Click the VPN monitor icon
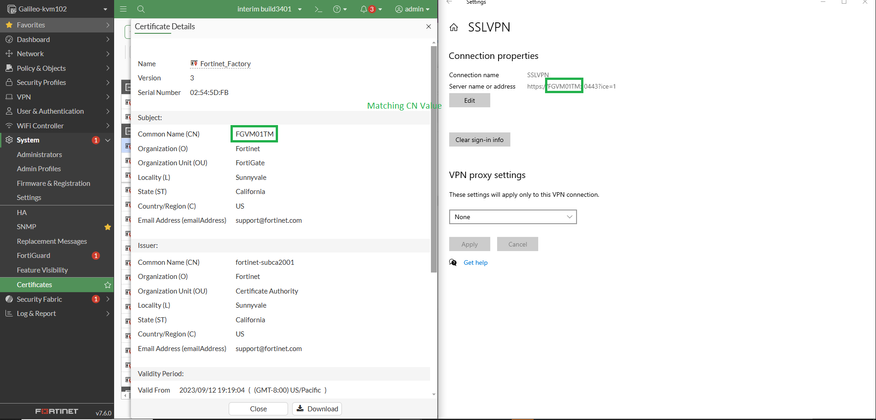The image size is (876, 420). point(9,97)
